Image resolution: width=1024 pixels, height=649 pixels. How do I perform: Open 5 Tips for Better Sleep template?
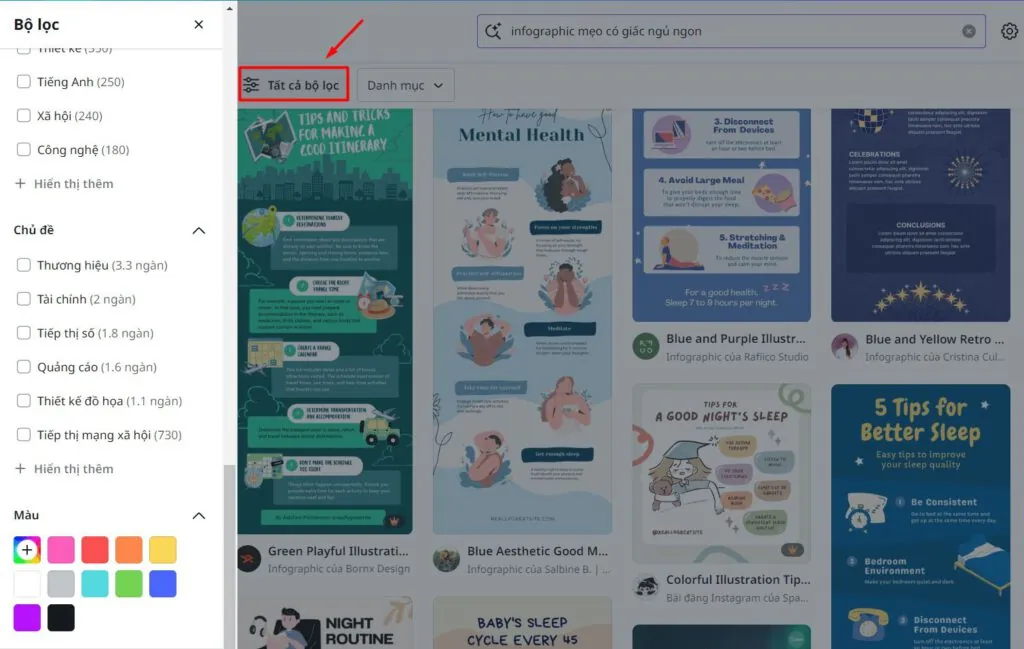(921, 516)
